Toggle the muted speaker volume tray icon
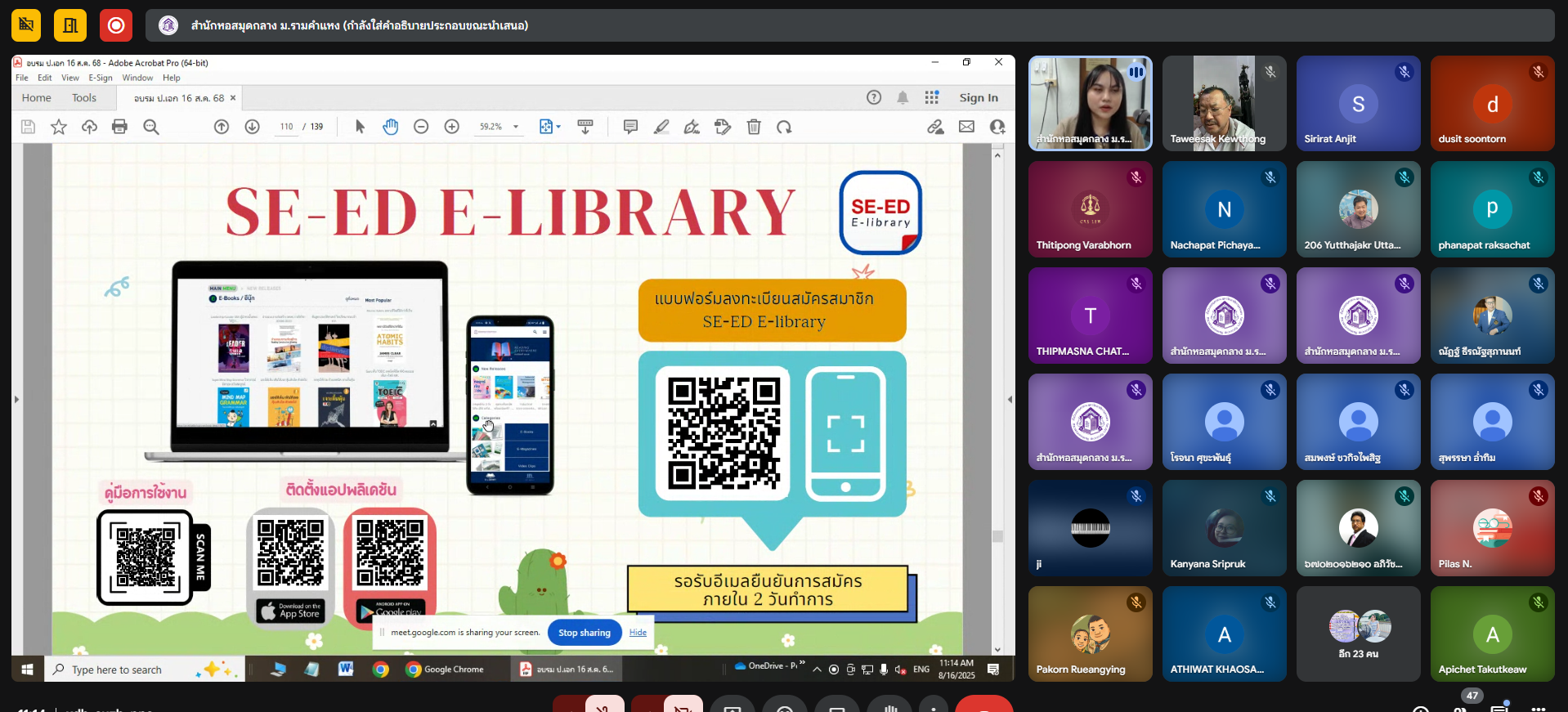 (x=900, y=669)
